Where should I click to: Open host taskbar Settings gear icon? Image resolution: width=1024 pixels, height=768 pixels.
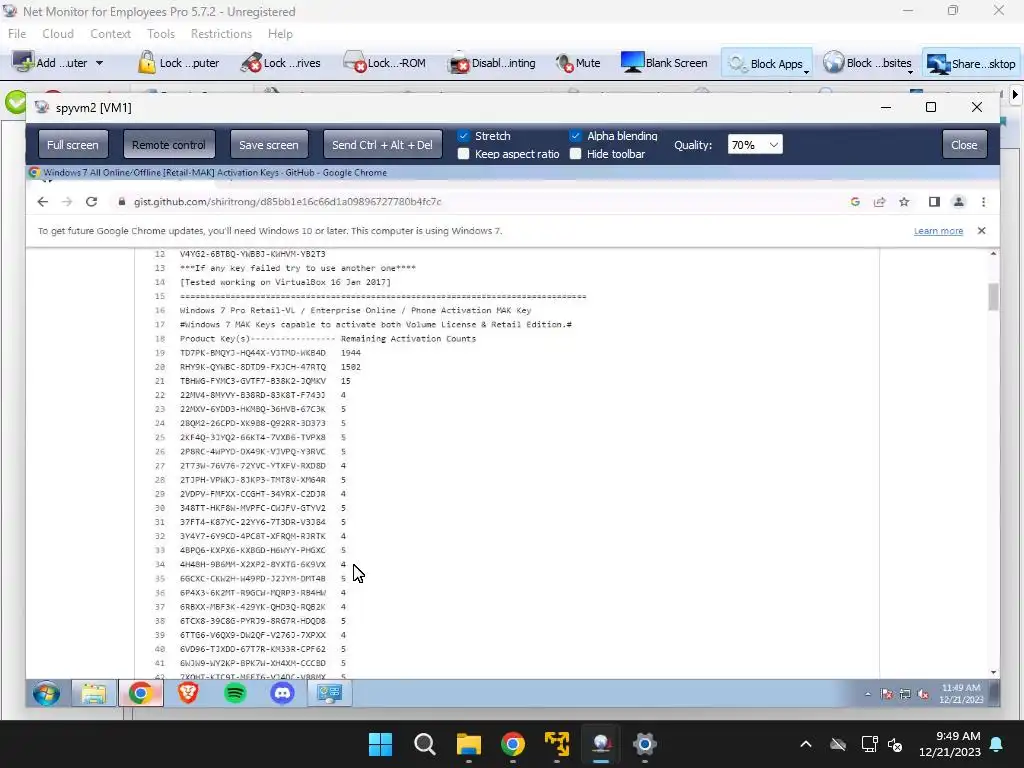(645, 744)
